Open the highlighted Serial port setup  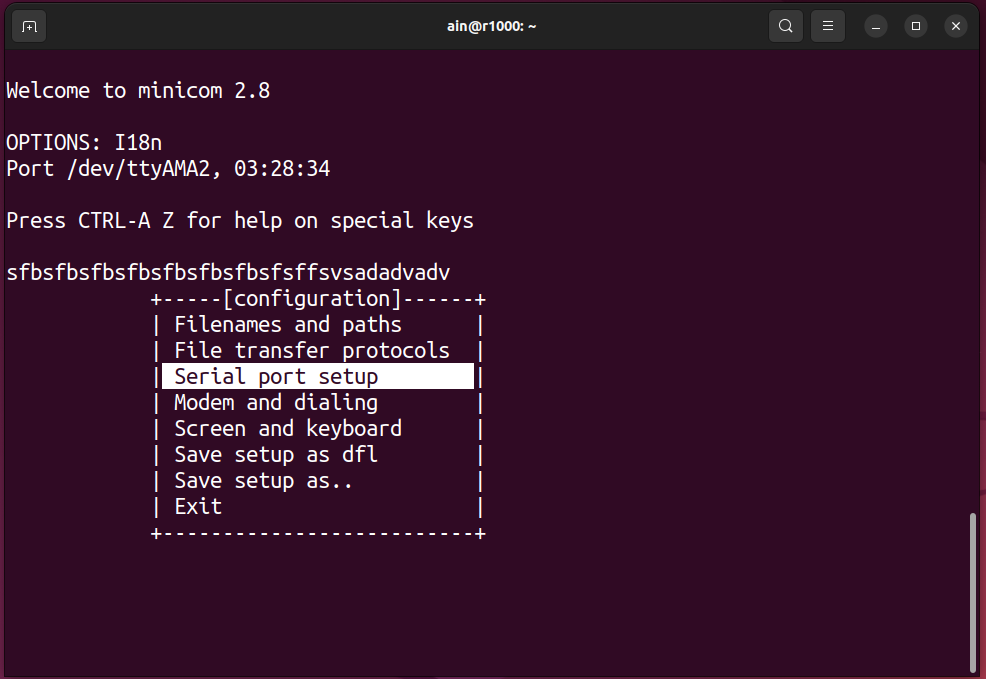(x=318, y=376)
